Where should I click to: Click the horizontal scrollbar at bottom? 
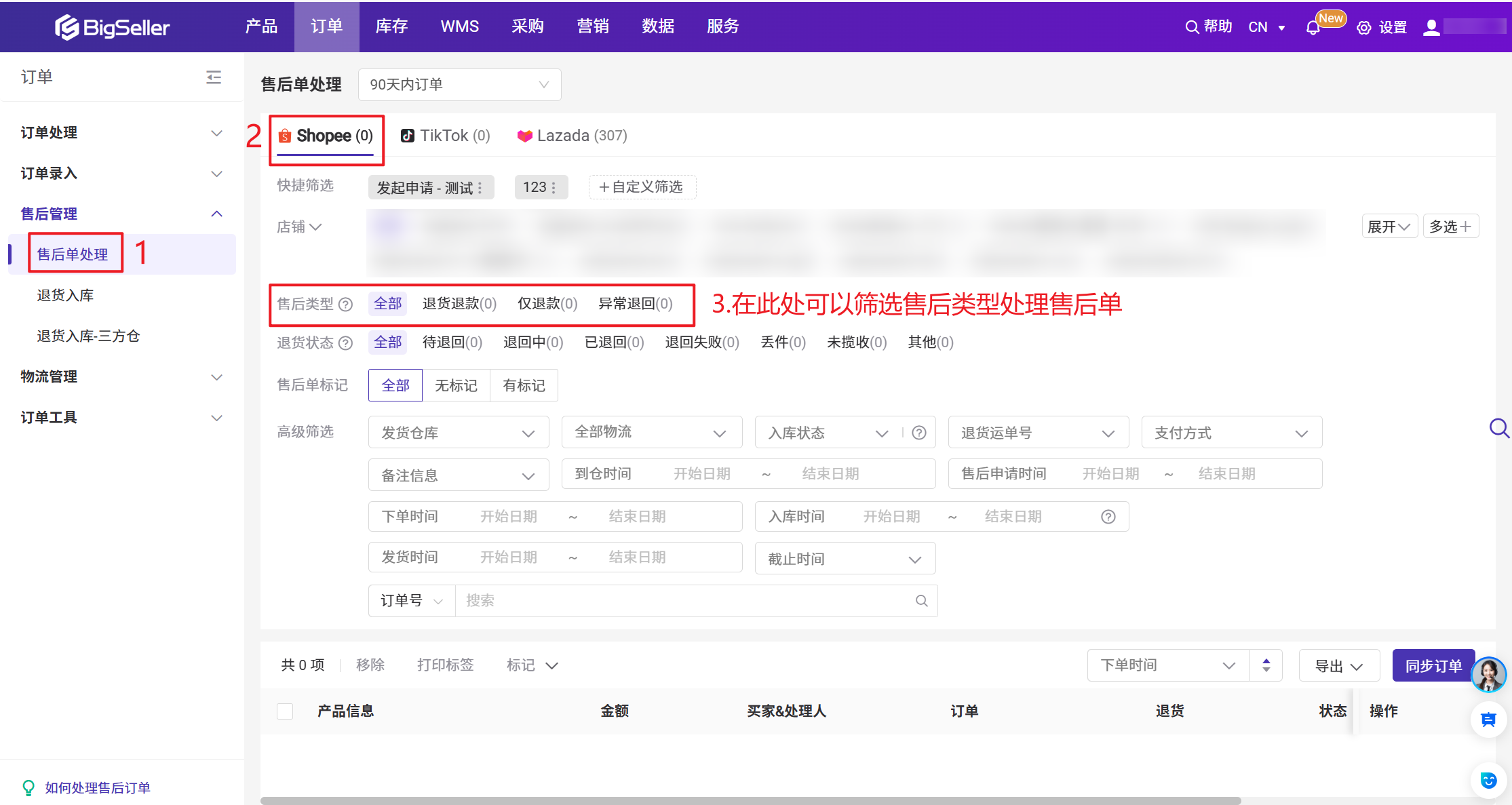(x=751, y=801)
